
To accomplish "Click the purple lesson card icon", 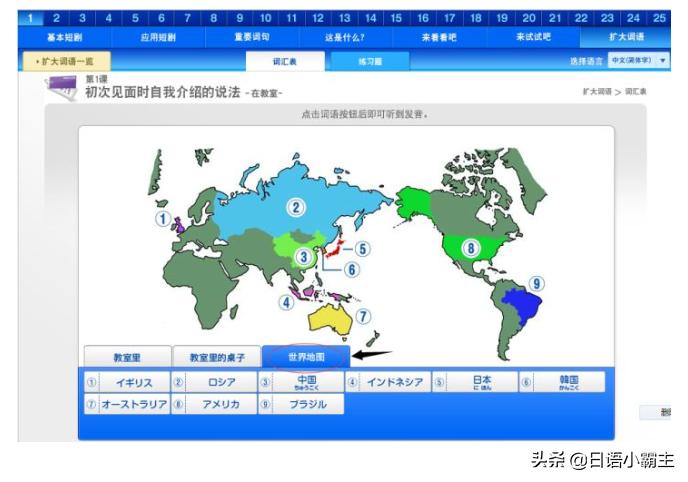I will point(62,87).
